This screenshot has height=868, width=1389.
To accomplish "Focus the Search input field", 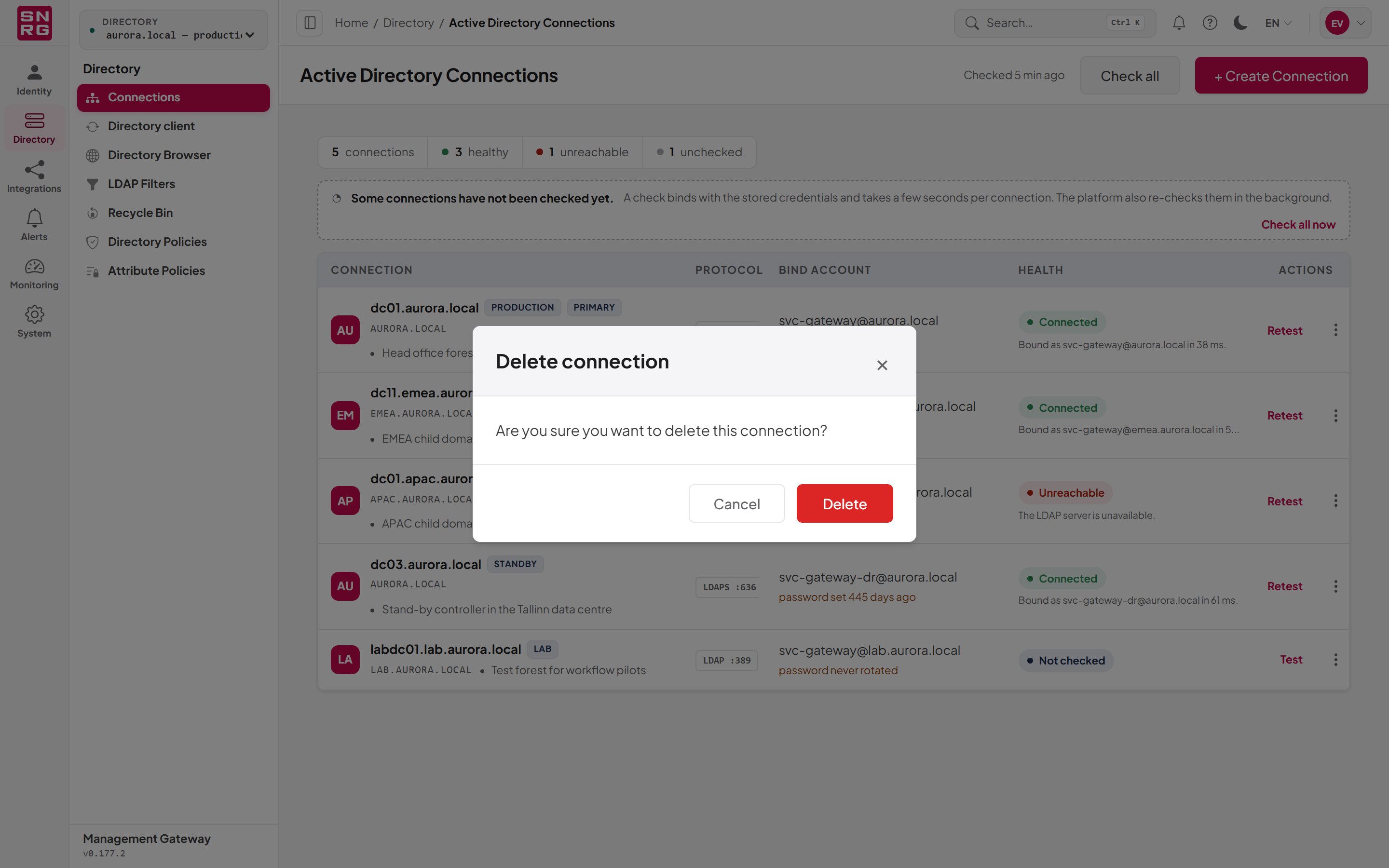I will [x=1055, y=23].
